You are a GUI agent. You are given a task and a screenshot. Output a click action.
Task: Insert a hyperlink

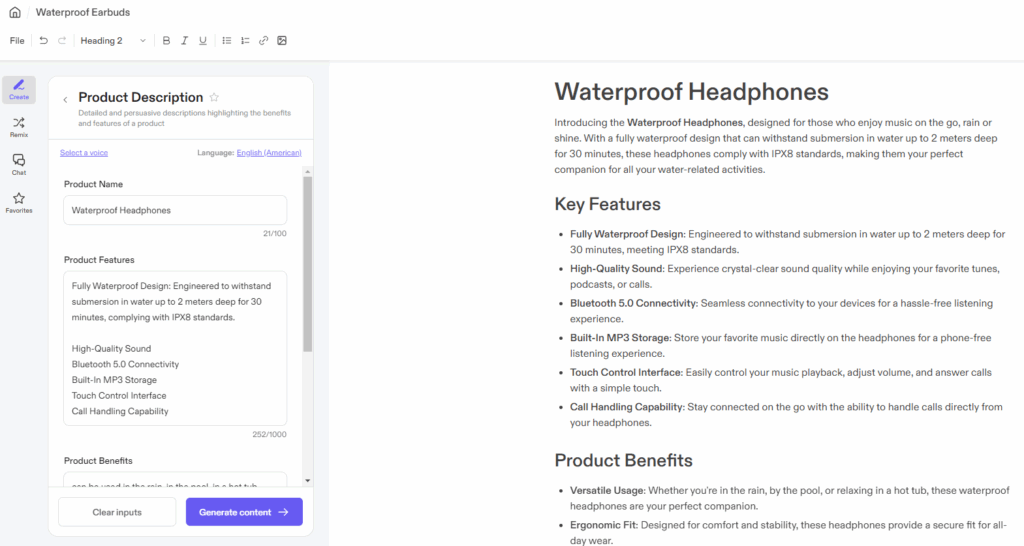[263, 40]
